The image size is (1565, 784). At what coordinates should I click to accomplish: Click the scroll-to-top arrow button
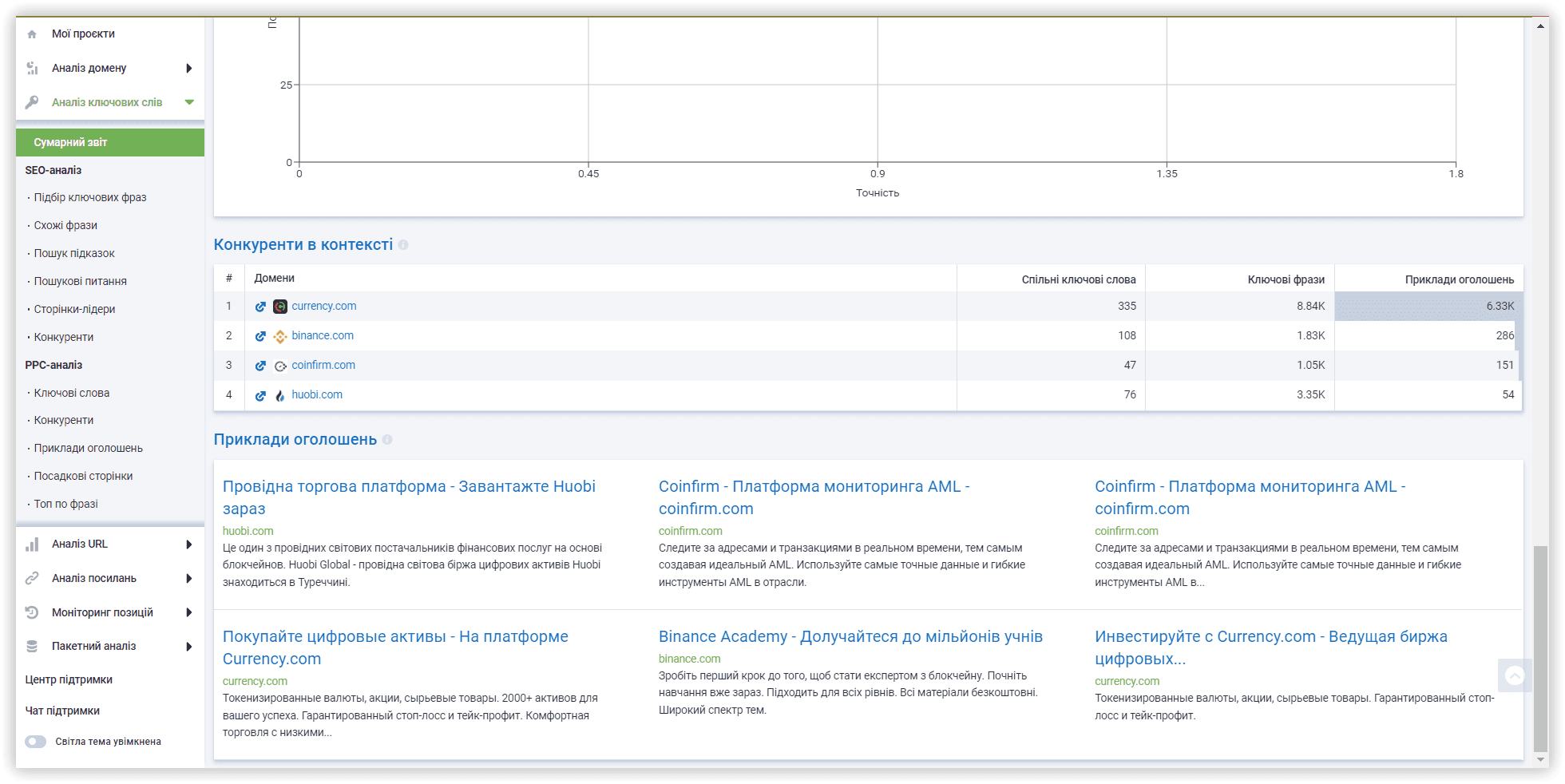pos(1515,676)
